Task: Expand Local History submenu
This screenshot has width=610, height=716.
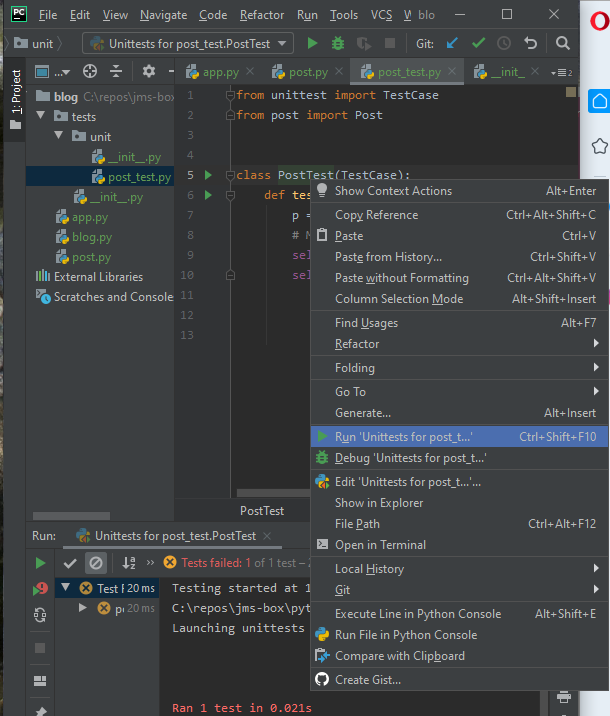Action: (459, 569)
